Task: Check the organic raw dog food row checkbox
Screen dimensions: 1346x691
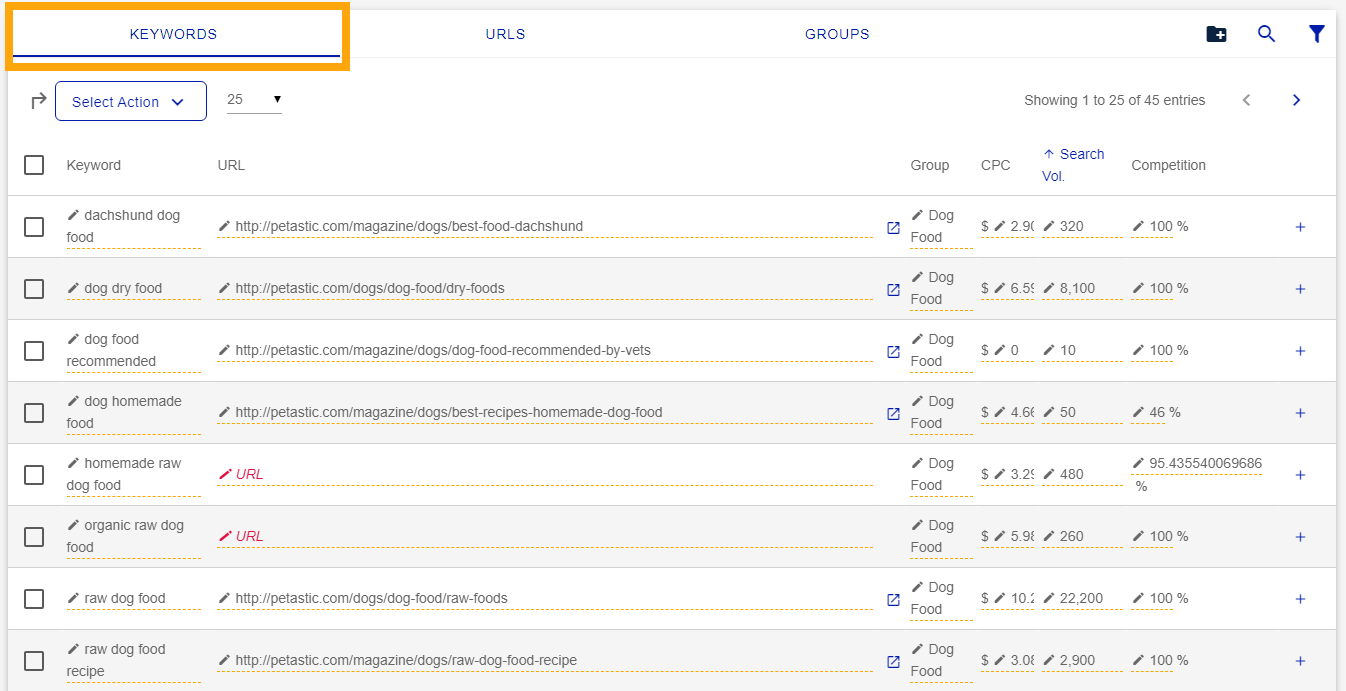Action: [34, 537]
